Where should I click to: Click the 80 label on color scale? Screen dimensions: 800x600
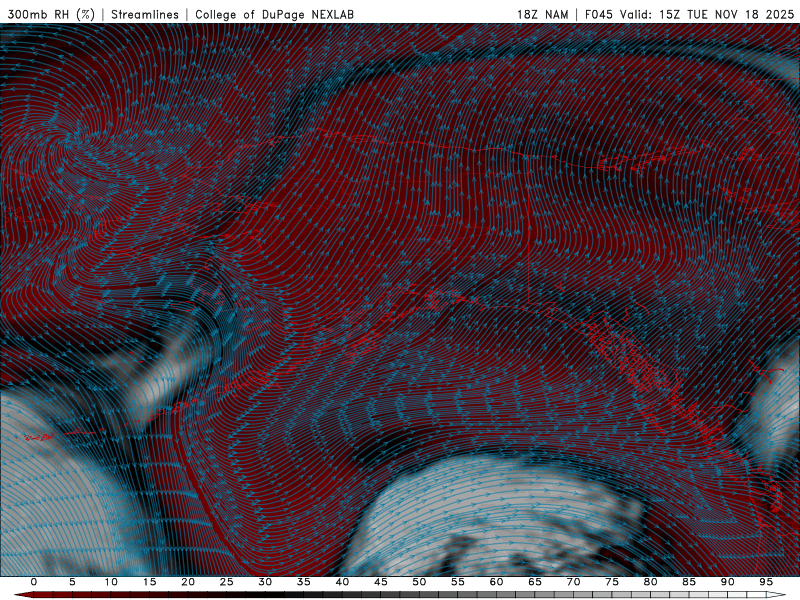pos(650,582)
